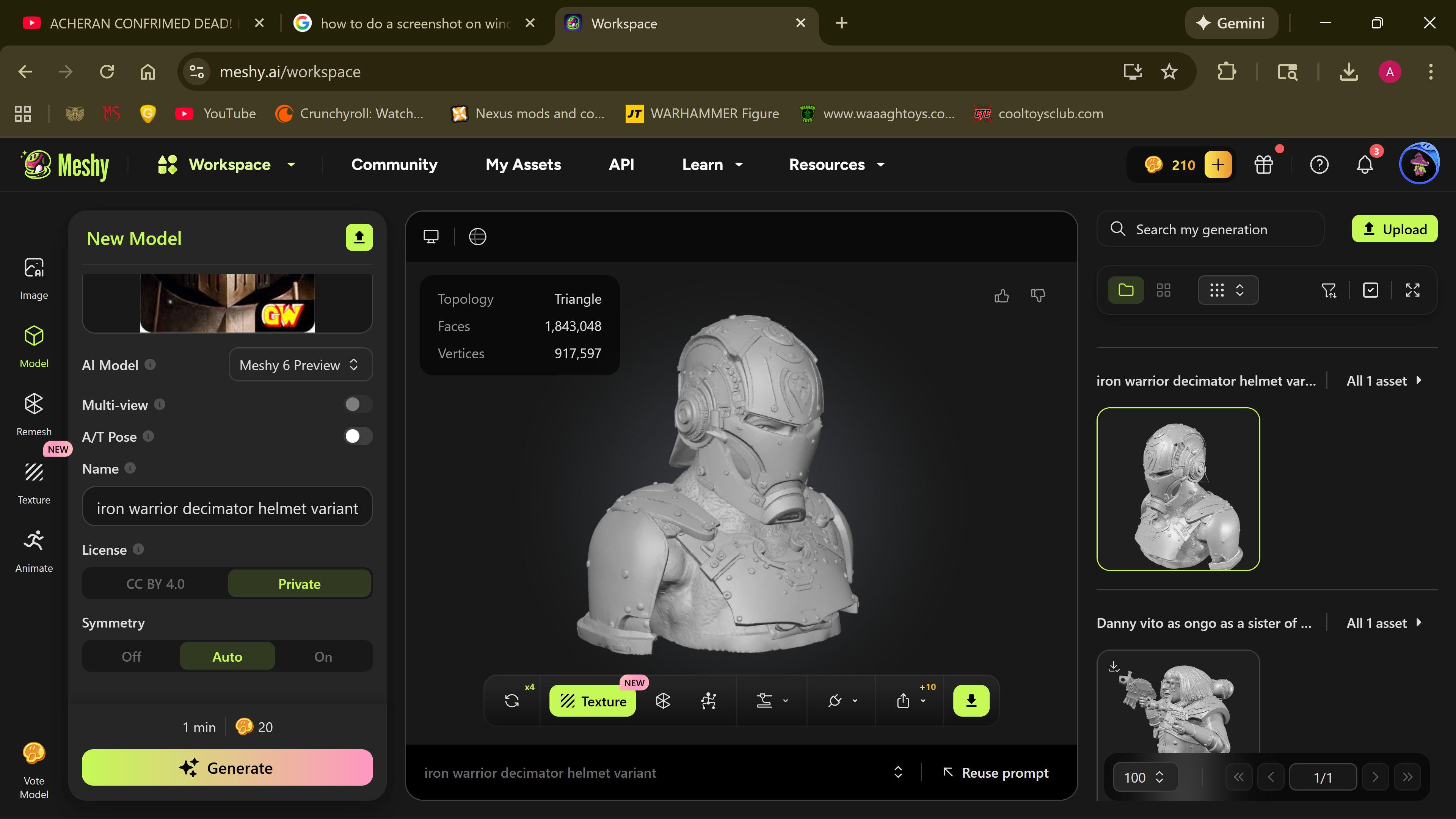Set Symmetry to On

[323, 656]
